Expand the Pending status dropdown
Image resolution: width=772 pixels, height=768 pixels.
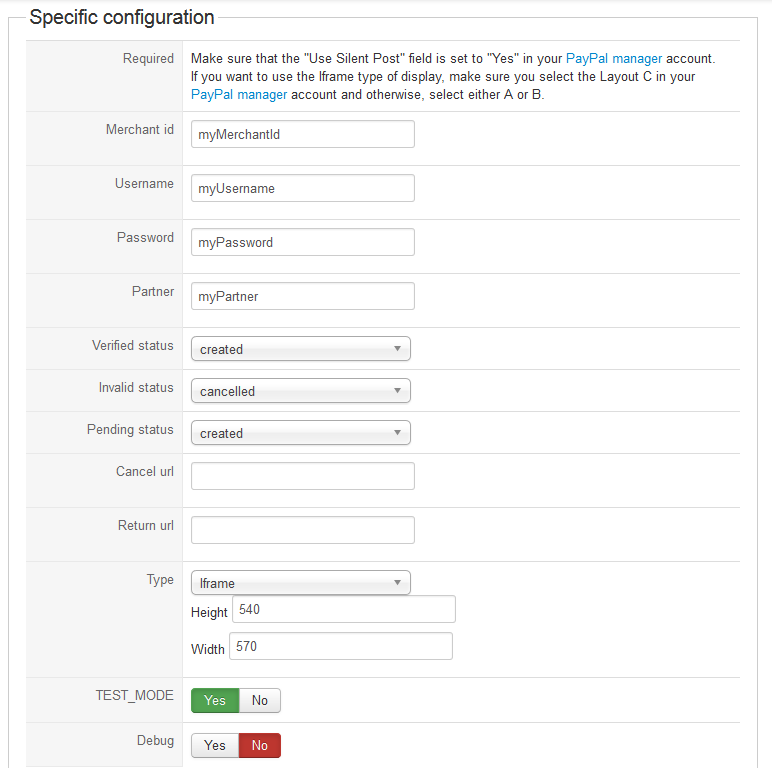pyautogui.click(x=300, y=432)
